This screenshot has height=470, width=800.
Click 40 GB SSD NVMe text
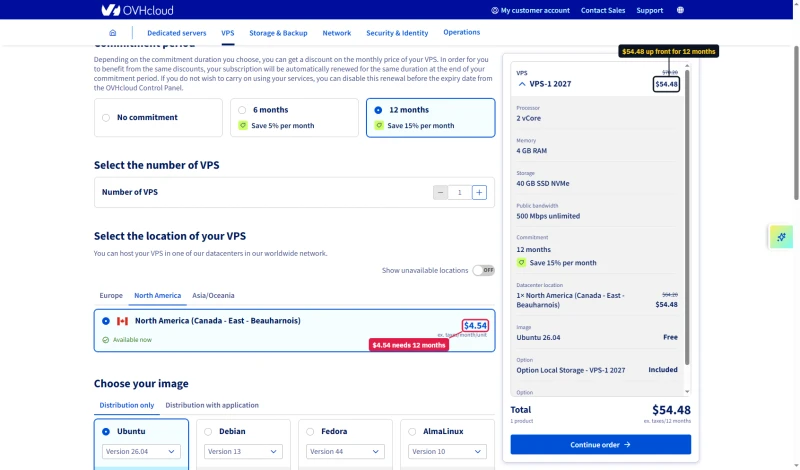(543, 184)
